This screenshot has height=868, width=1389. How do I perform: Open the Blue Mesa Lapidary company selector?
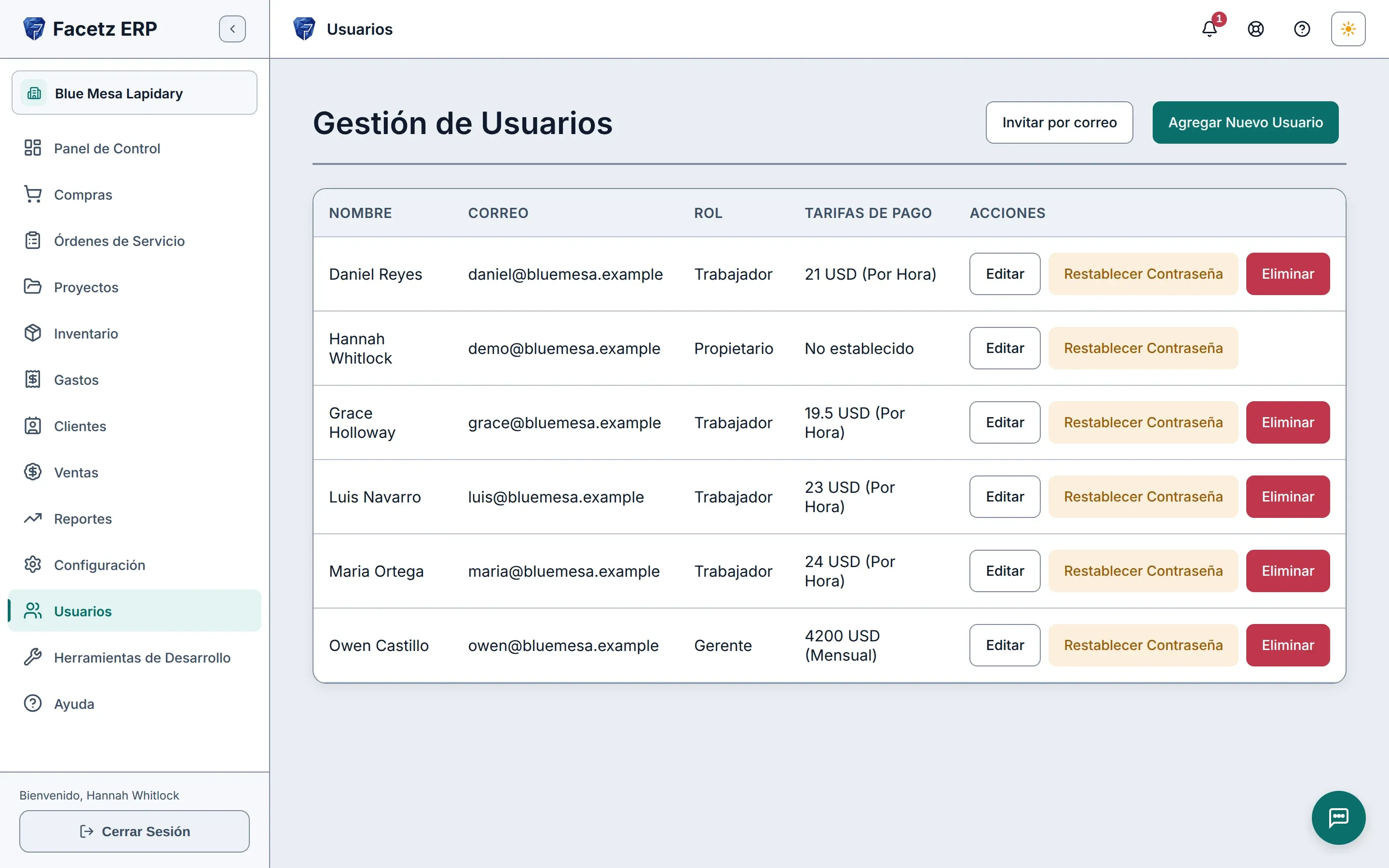click(134, 93)
